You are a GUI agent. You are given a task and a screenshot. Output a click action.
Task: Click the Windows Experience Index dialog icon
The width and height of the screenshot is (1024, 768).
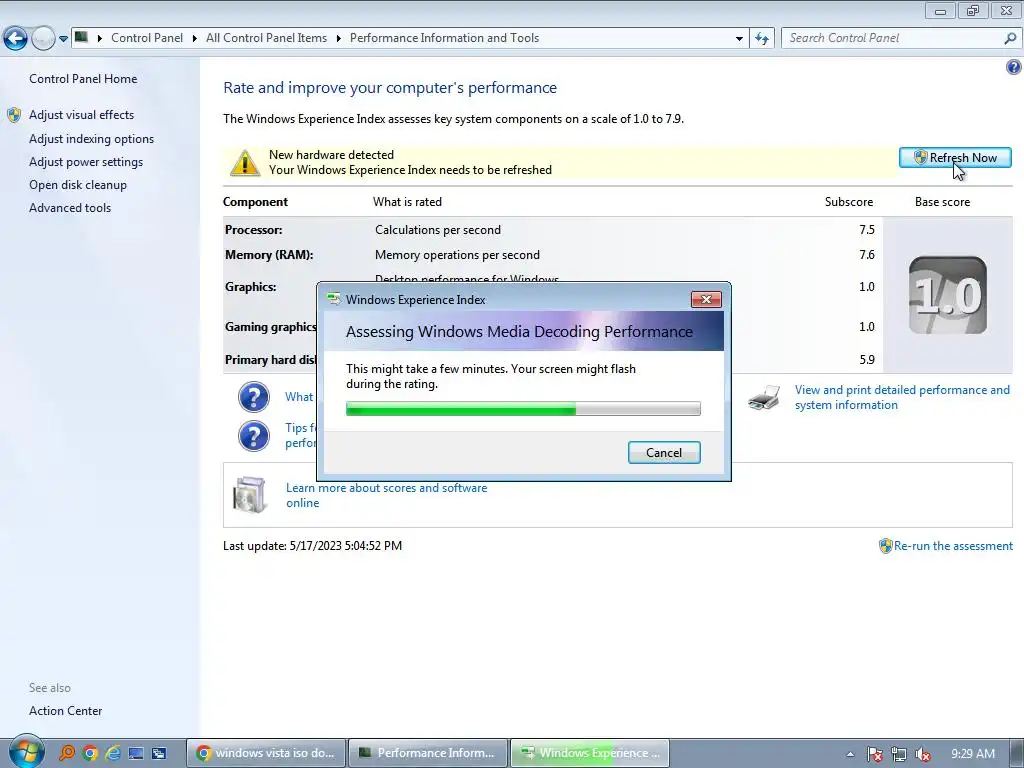[334, 300]
